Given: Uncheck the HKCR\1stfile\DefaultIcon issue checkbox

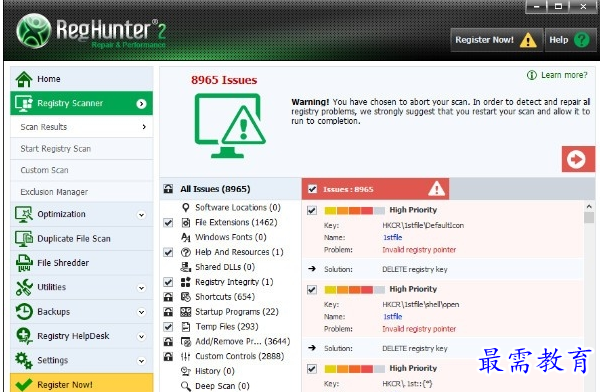Looking at the screenshot, I should click(x=312, y=211).
